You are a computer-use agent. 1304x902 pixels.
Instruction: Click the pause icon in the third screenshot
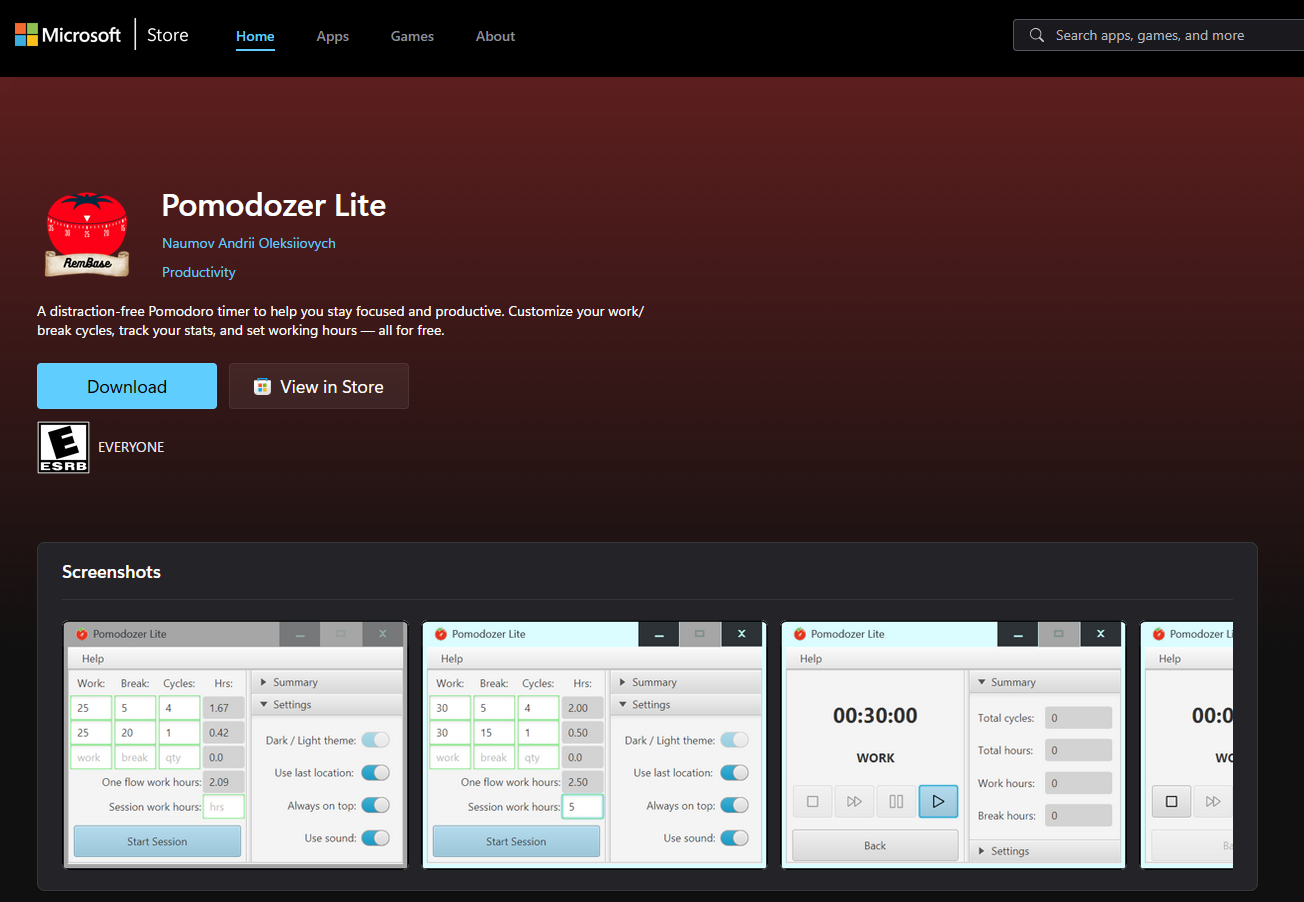coord(896,801)
